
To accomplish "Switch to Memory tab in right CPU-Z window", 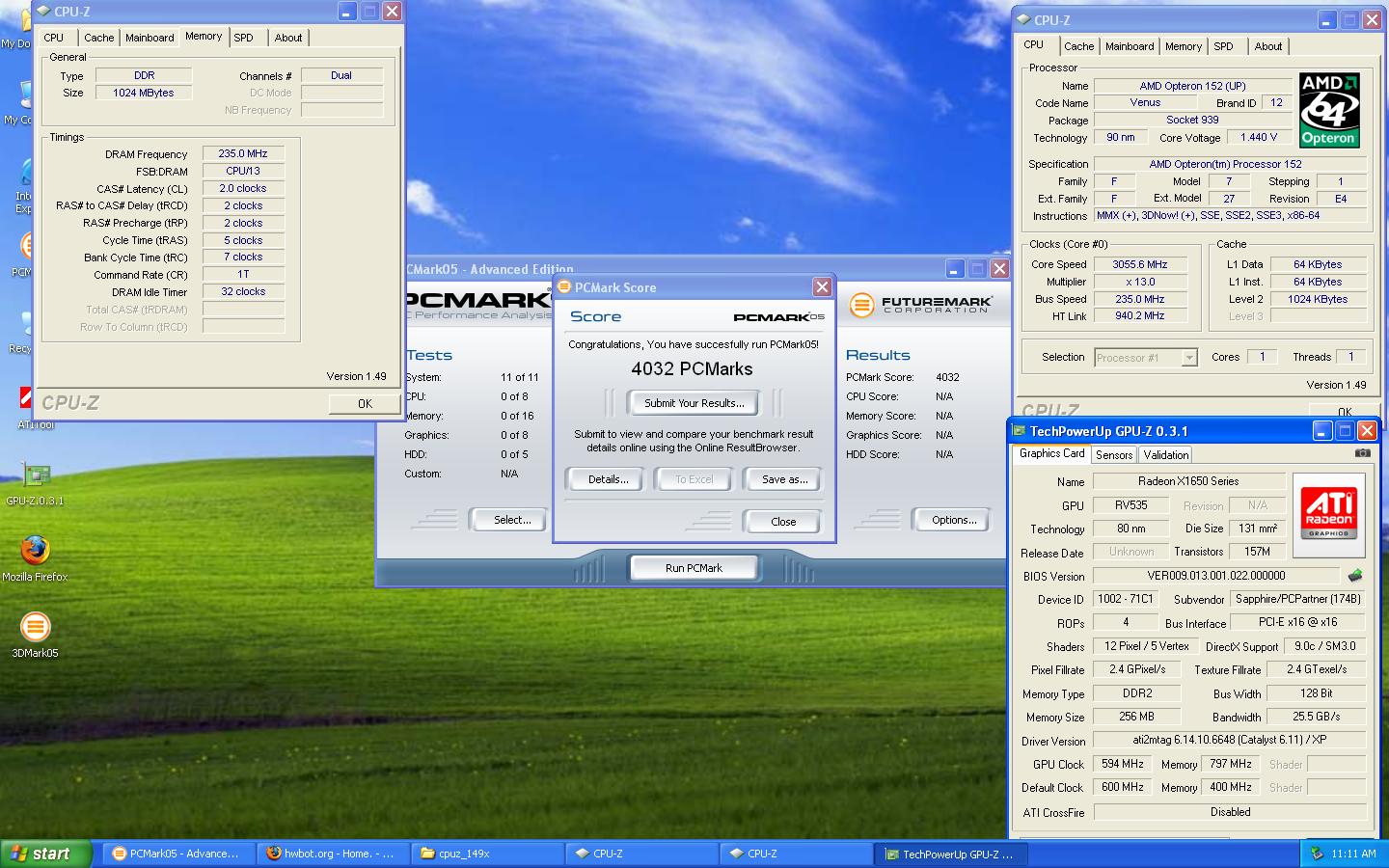I will point(1184,46).
